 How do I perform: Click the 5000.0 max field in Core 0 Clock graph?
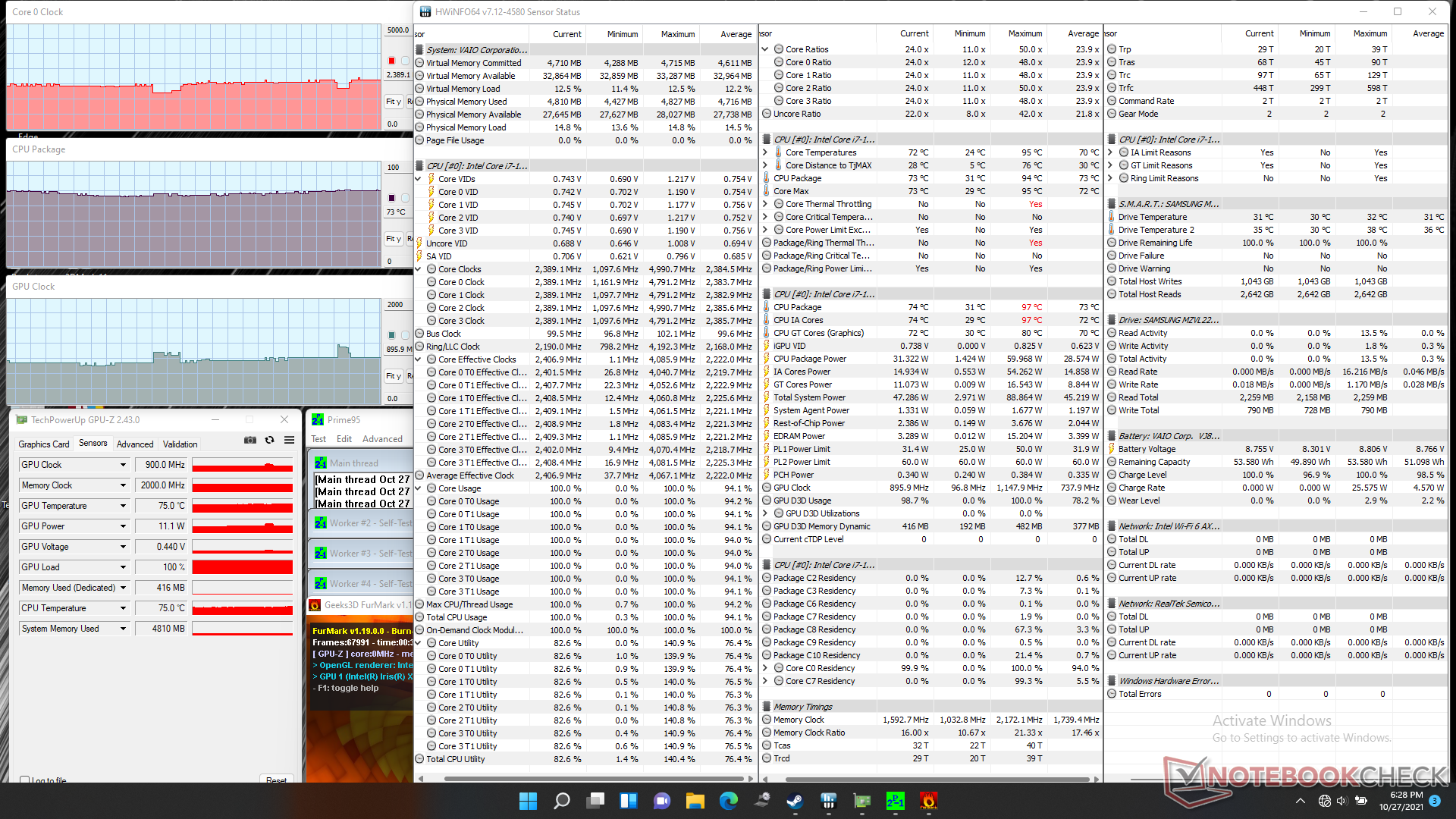398,30
